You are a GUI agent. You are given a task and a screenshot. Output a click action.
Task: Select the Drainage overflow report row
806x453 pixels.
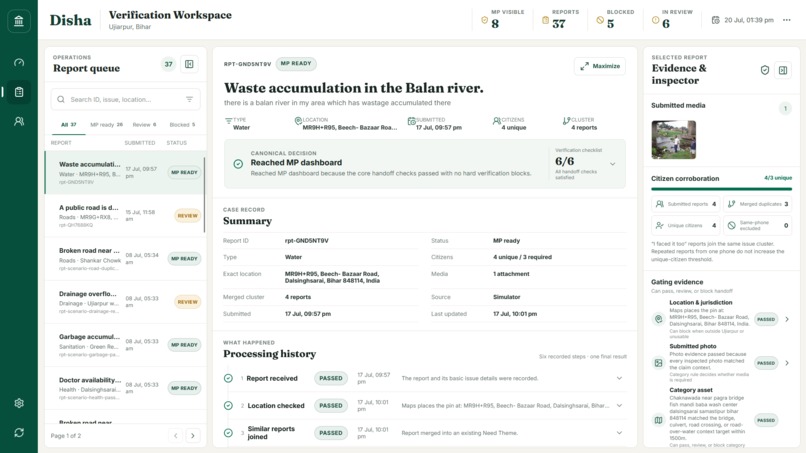[125, 302]
